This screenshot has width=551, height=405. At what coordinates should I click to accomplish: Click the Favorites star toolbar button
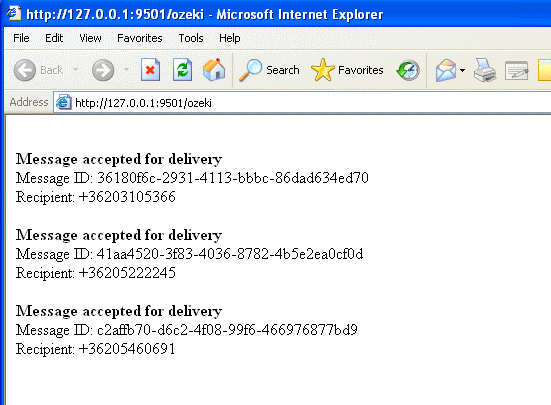point(347,70)
